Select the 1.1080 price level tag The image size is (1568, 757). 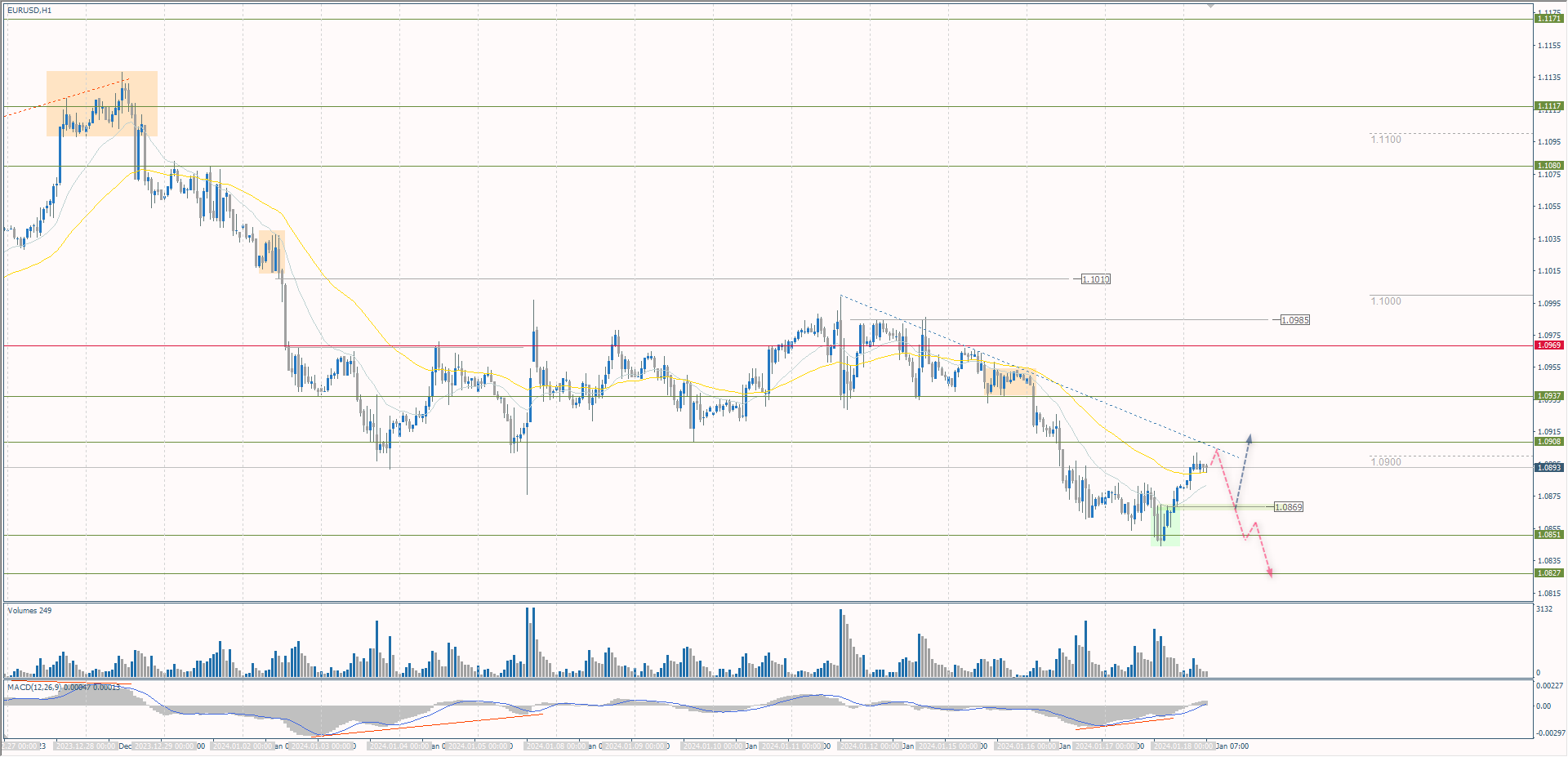point(1549,166)
